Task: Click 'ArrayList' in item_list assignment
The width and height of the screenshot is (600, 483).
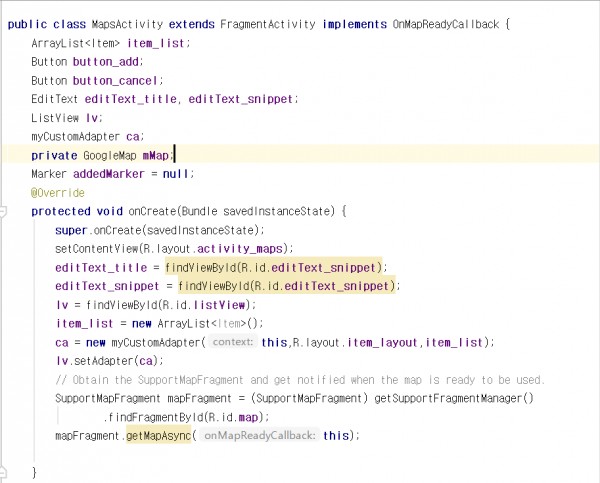Action: pos(184,324)
